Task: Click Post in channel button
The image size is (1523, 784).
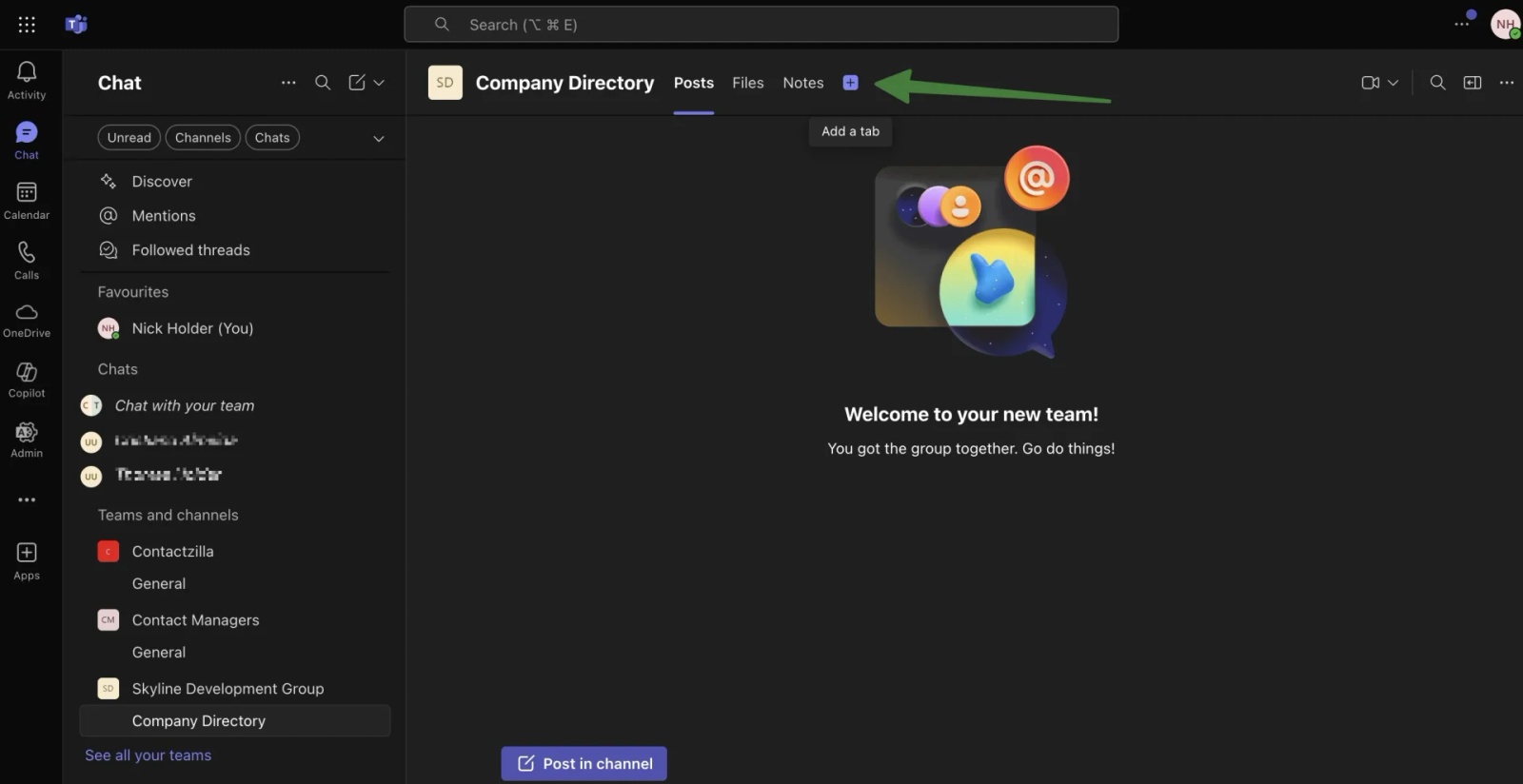Action: tap(584, 763)
